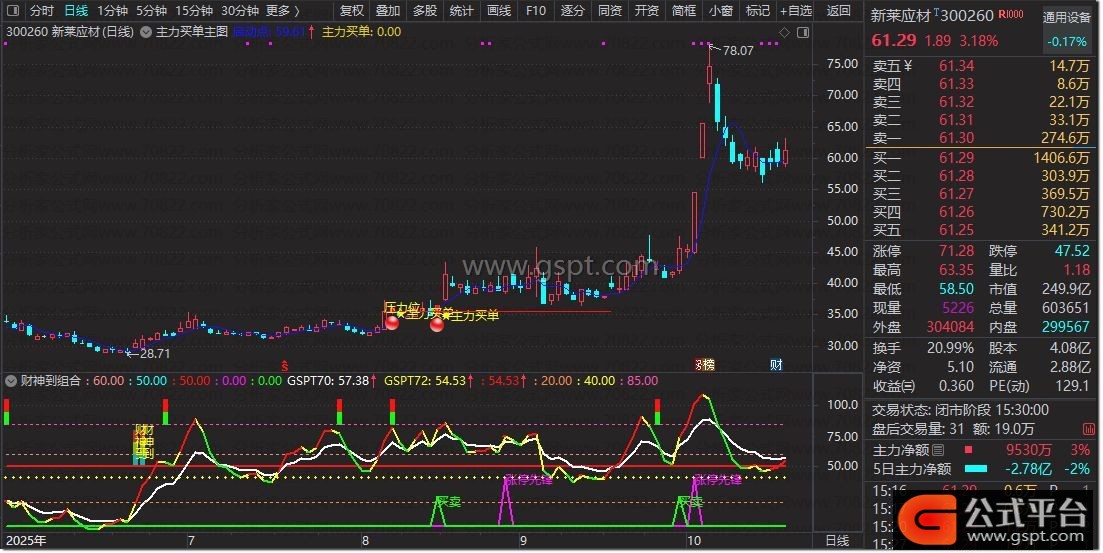Click the 榜 marker on the chart
Viewport: 1103px width, 553px height.
(x=704, y=365)
